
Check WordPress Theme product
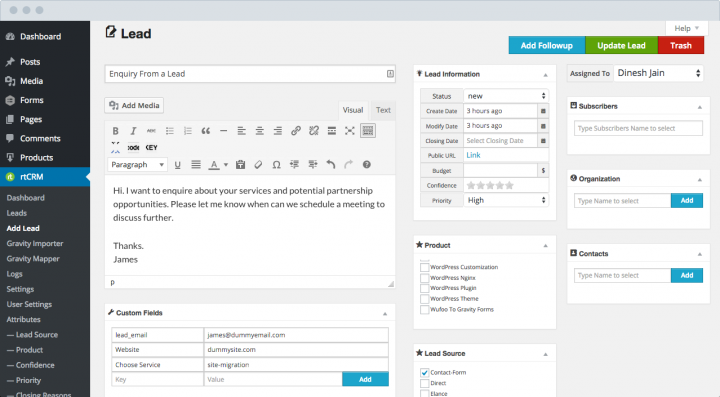(x=424, y=299)
